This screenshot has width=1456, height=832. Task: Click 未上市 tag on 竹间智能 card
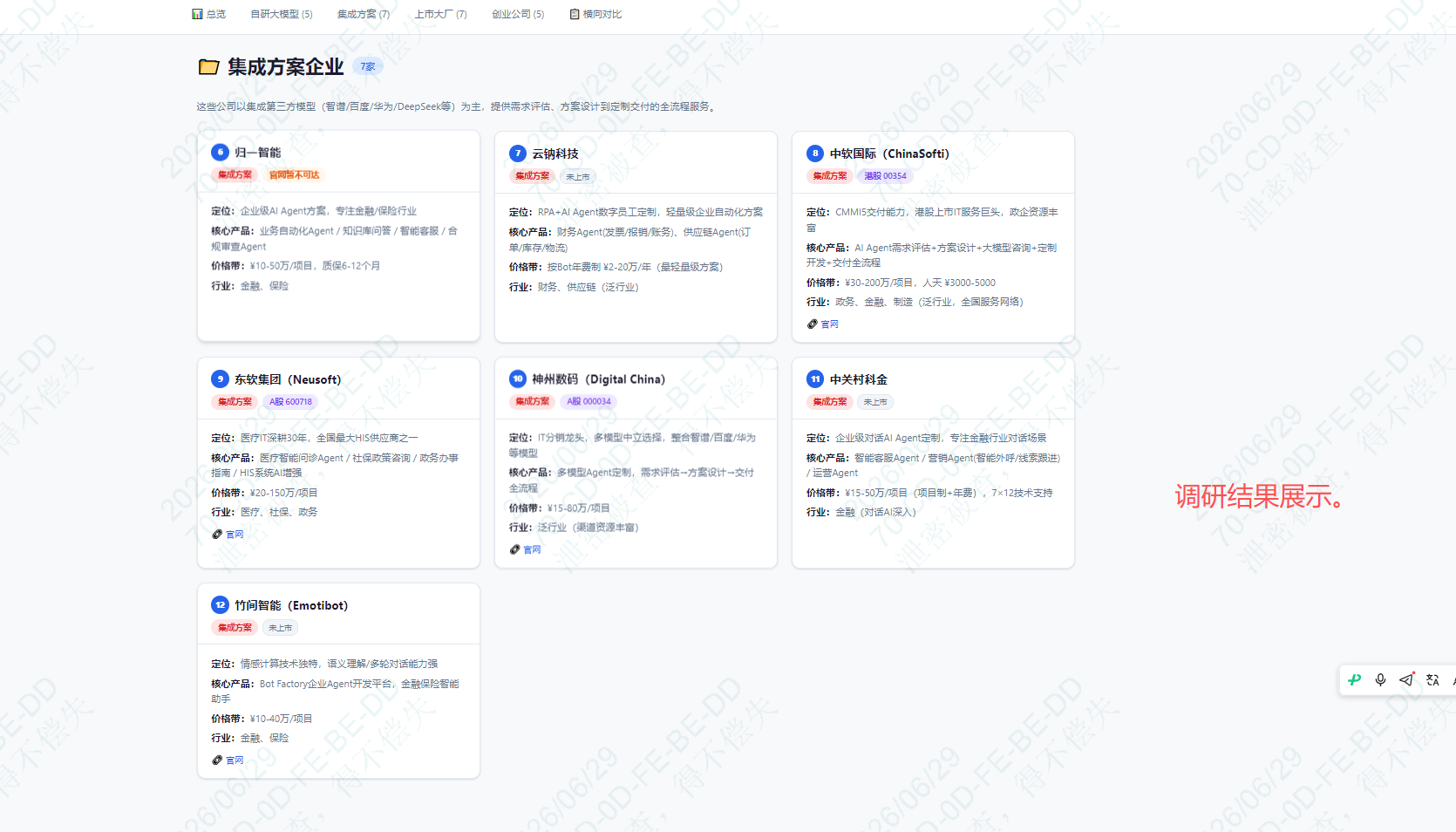(x=280, y=628)
